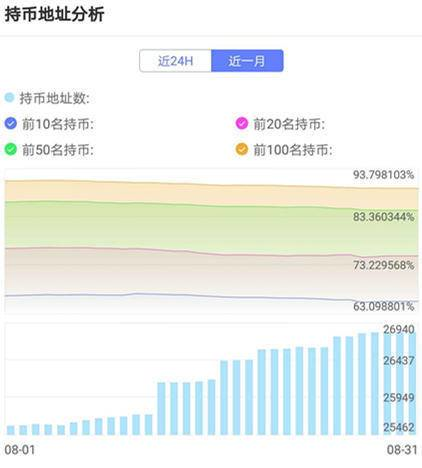Switch to the 近24H tab
Screen dimensions: 422x468
[x=175, y=61]
